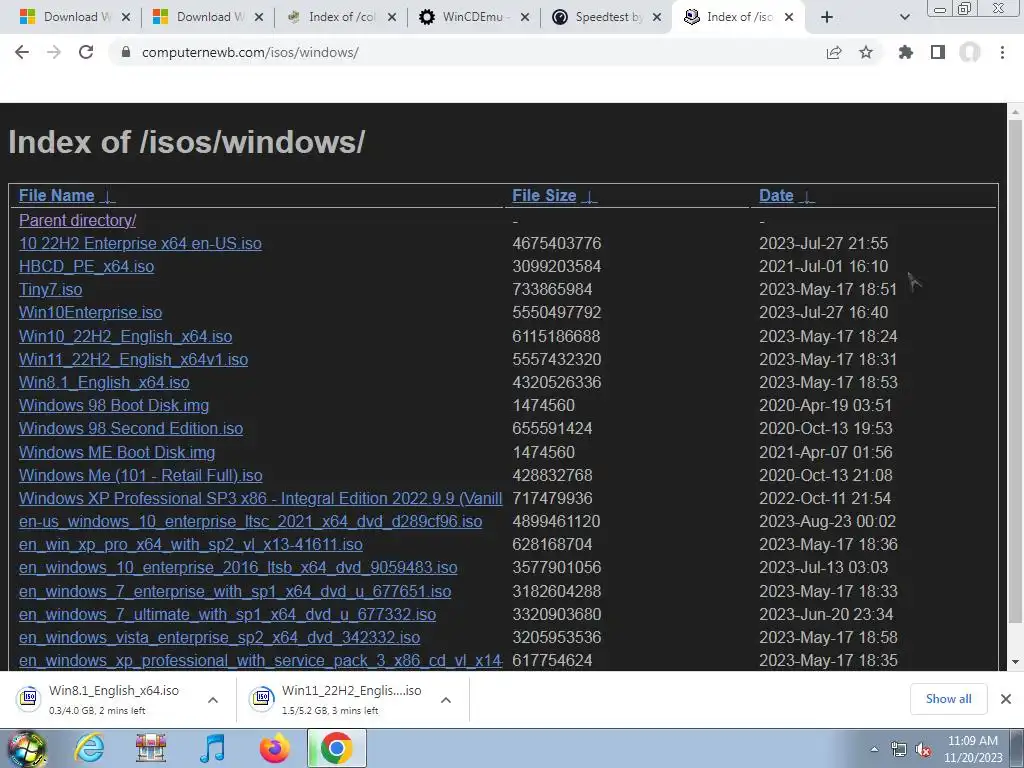This screenshot has width=1024, height=768.
Task: Click the lock icon in the address bar
Action: click(126, 52)
